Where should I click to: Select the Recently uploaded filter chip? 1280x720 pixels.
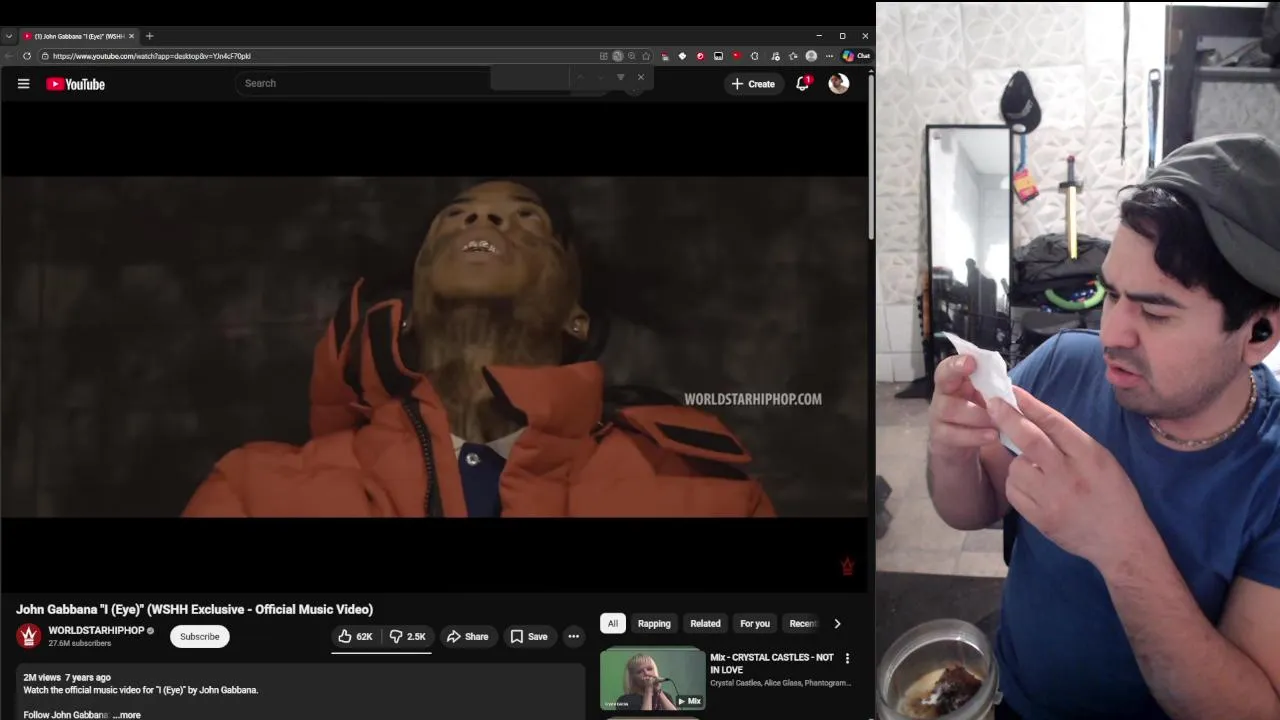803,623
